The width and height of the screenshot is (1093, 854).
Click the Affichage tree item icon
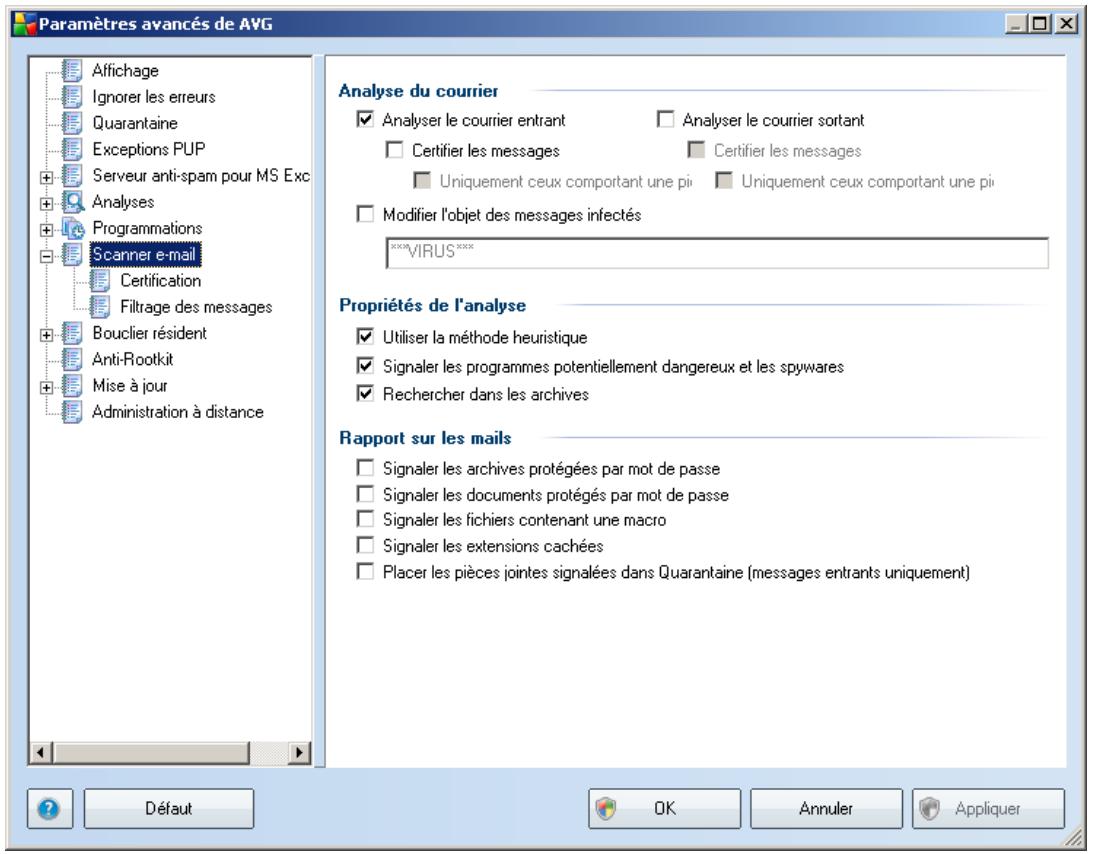click(72, 70)
